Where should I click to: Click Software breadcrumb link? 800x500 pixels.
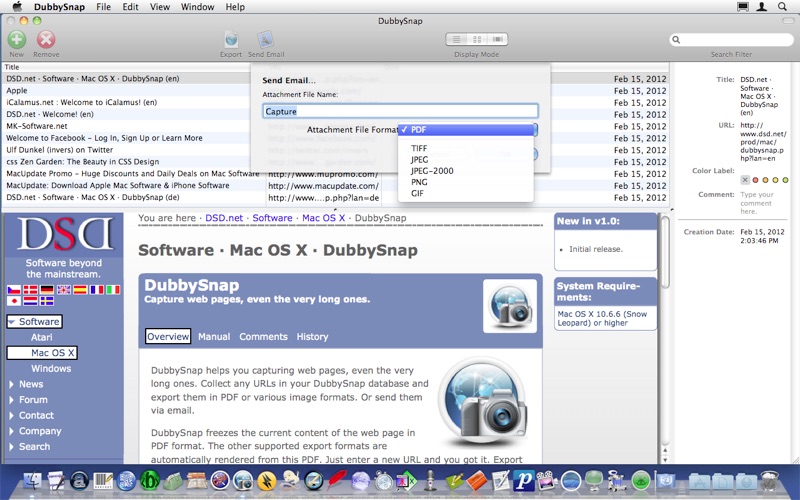(272, 218)
